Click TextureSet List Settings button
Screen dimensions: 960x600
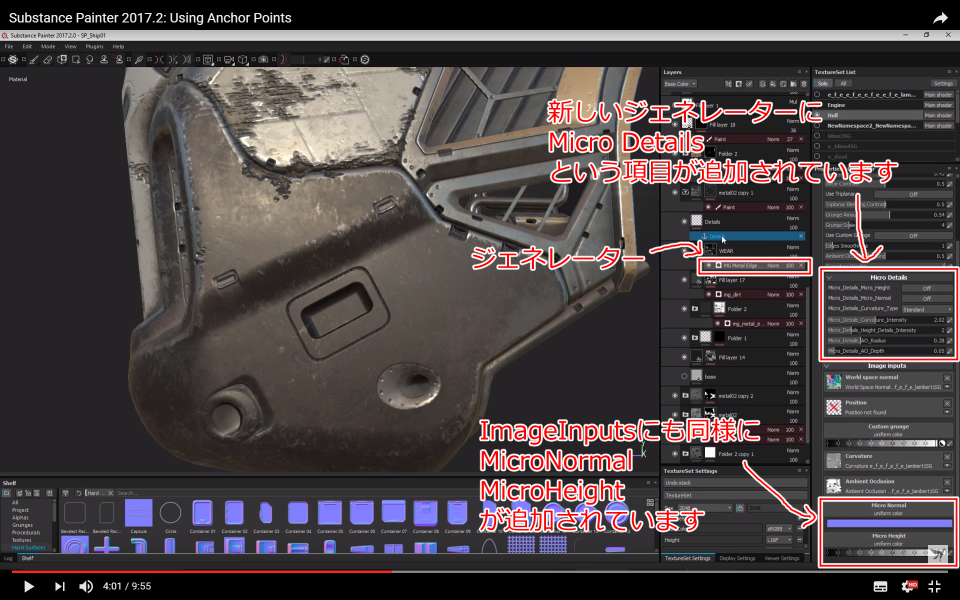[x=943, y=83]
